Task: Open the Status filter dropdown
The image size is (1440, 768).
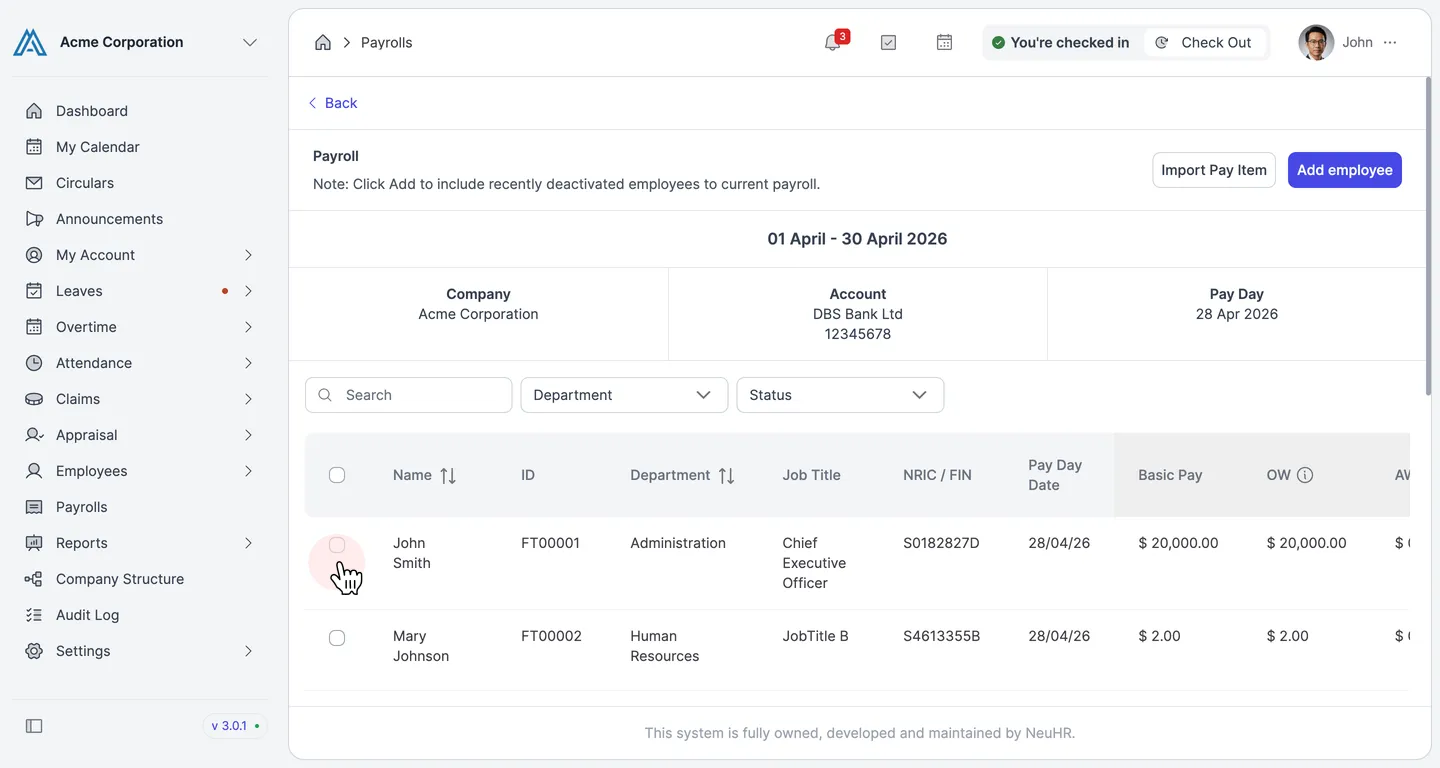Action: click(840, 395)
